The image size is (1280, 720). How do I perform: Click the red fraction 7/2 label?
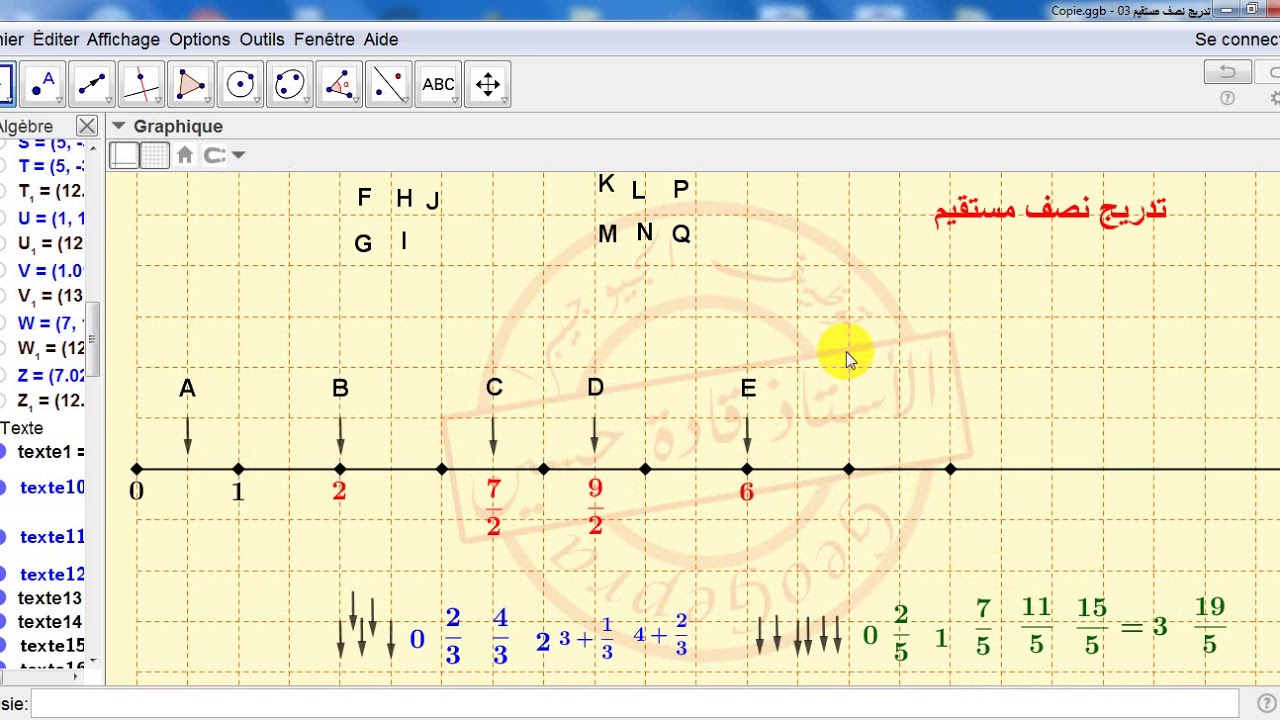pos(493,507)
